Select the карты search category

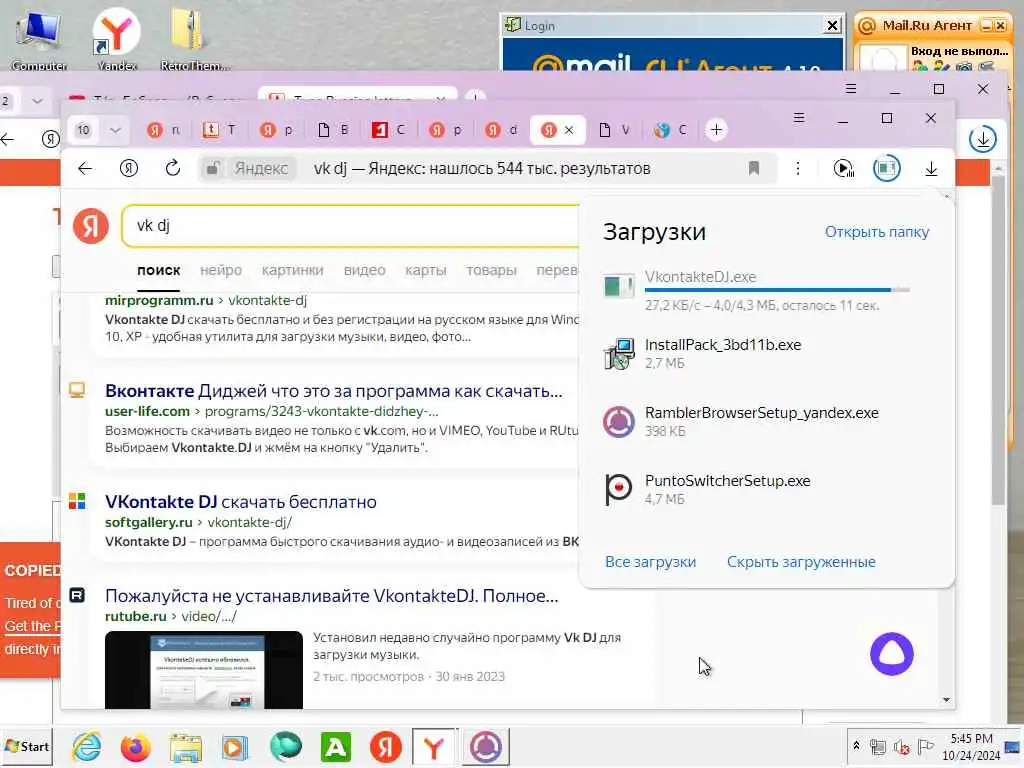(425, 270)
